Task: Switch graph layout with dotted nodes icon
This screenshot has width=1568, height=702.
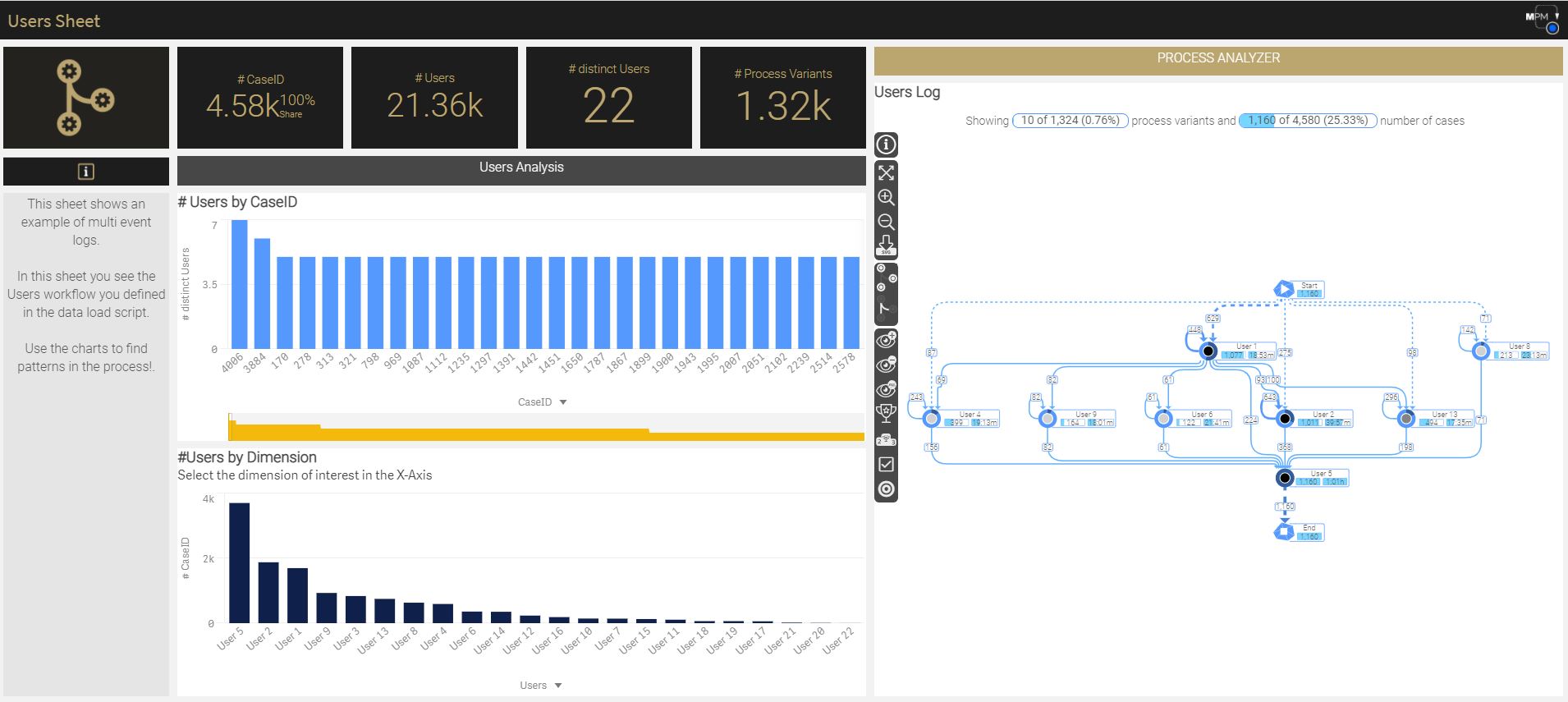Action: (x=886, y=278)
